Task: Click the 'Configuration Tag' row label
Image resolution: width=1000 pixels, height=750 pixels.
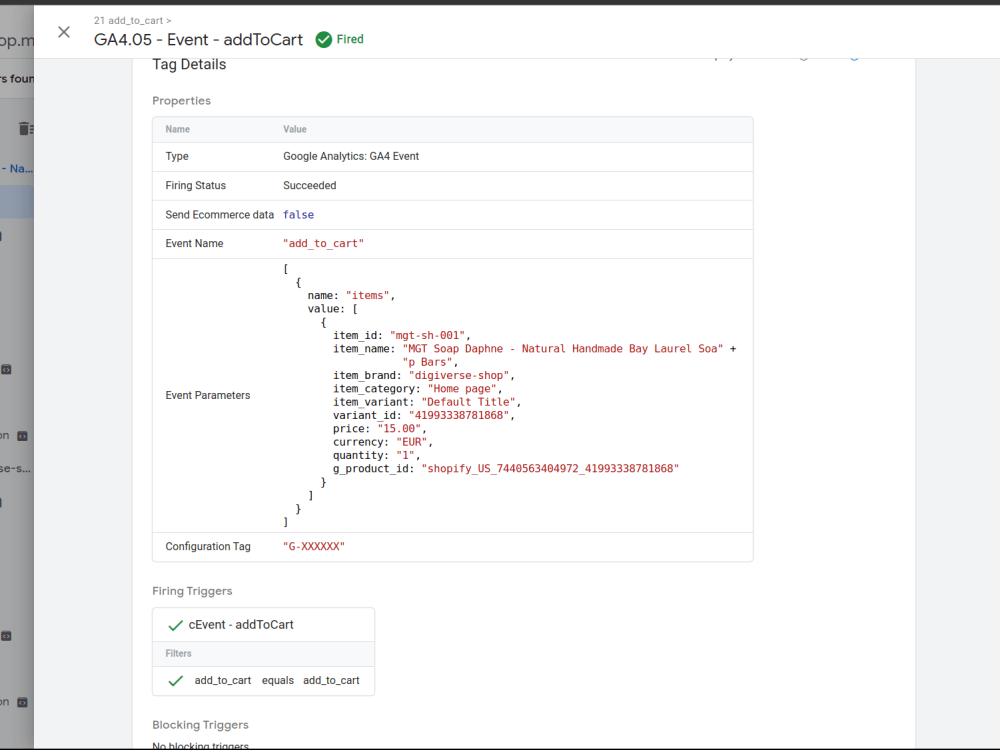Action: (x=208, y=547)
